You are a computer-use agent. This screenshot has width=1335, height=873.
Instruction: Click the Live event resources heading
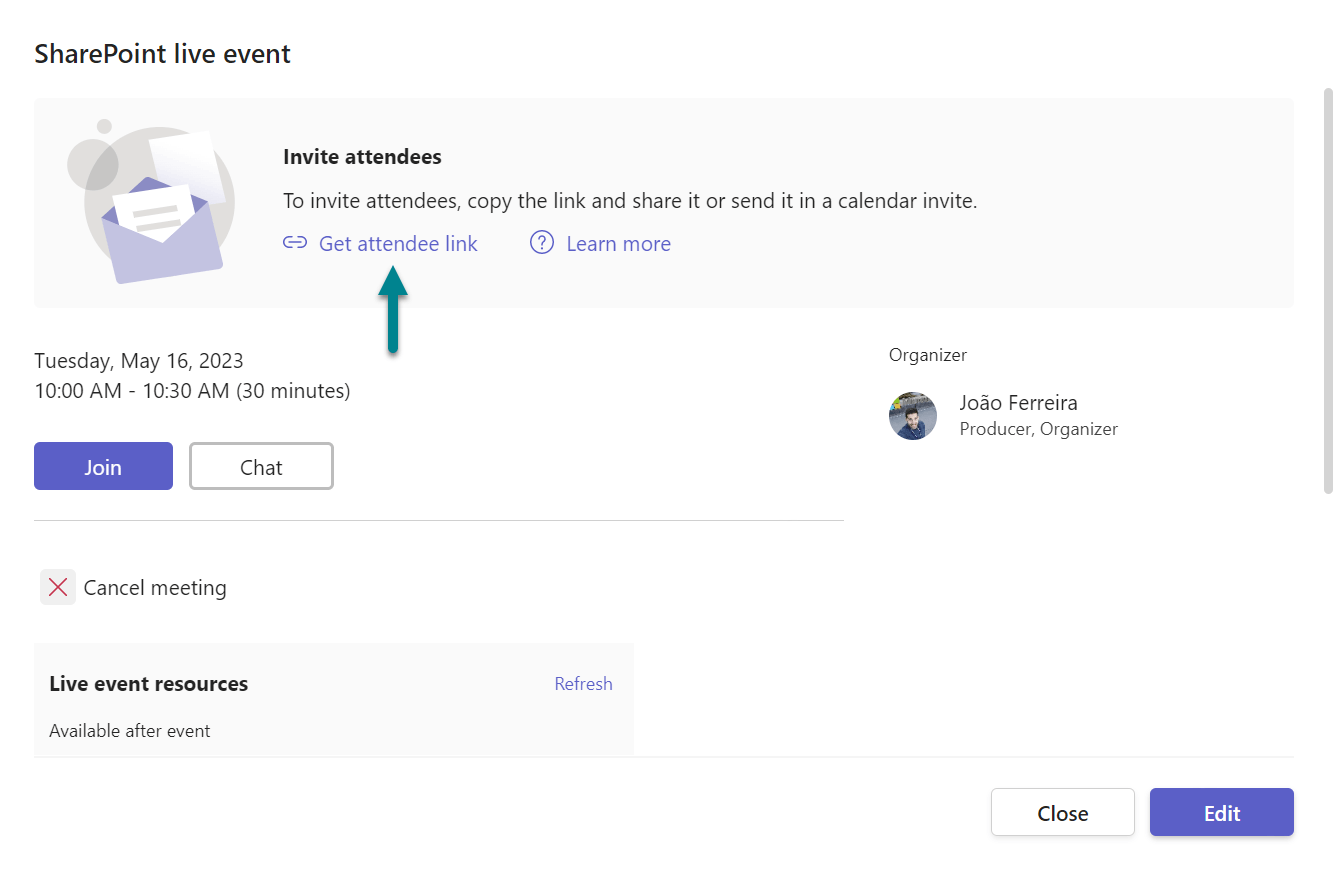tap(149, 684)
